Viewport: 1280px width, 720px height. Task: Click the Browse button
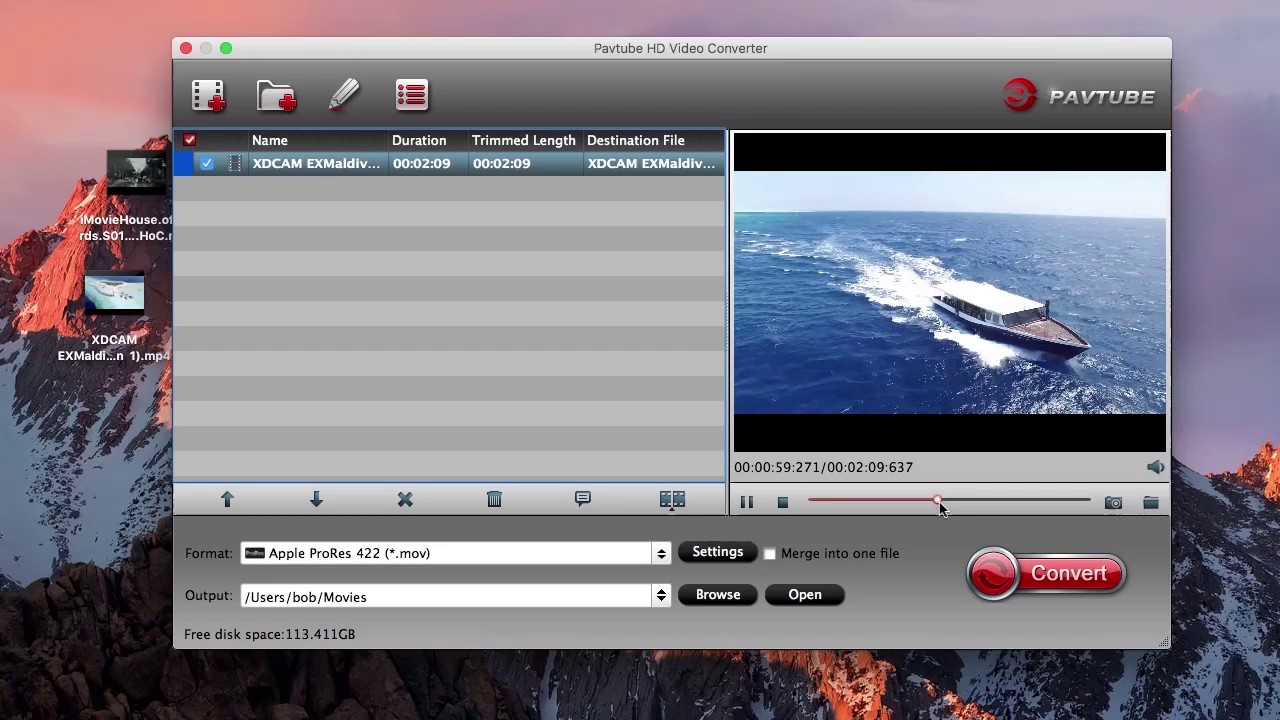718,594
